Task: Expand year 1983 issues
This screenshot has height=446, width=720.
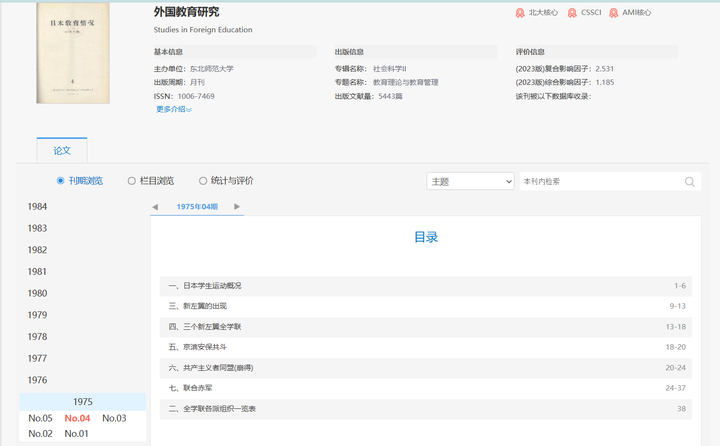Action: pos(37,228)
